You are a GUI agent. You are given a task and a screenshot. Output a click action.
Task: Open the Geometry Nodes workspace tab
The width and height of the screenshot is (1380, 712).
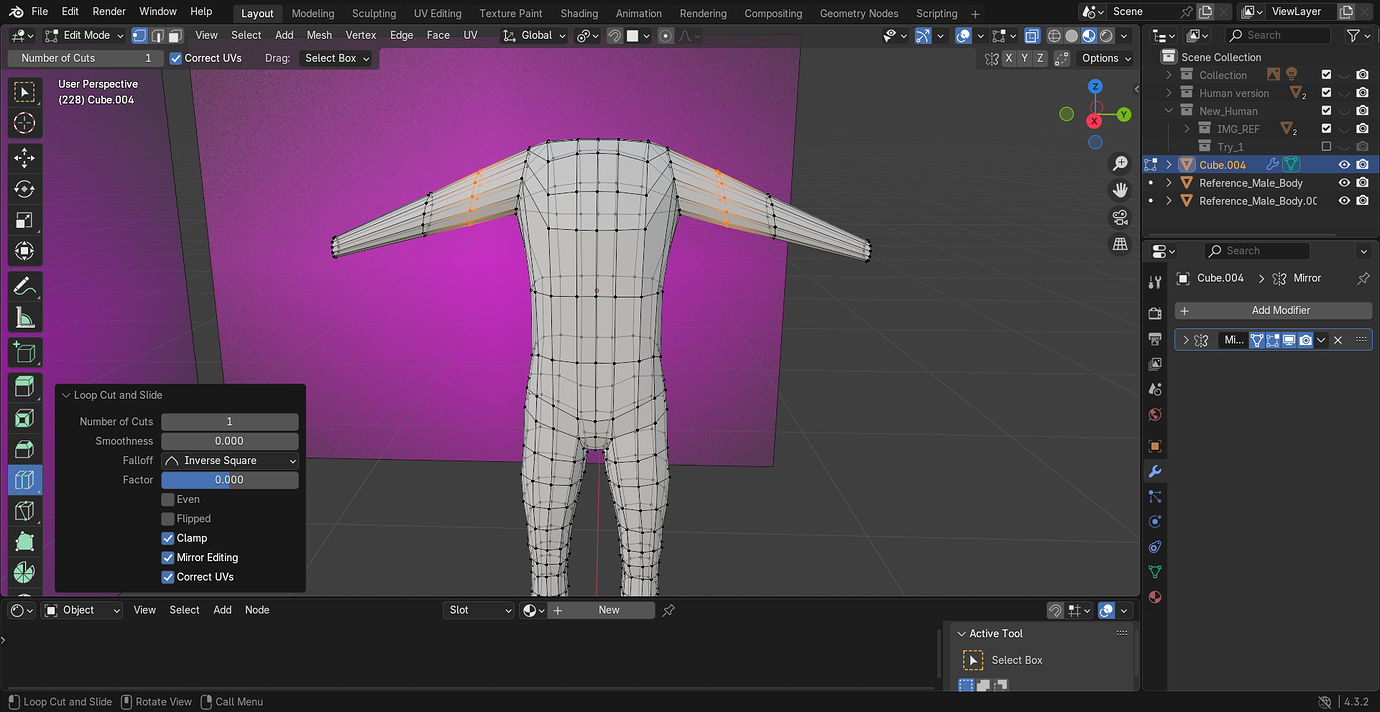(859, 13)
